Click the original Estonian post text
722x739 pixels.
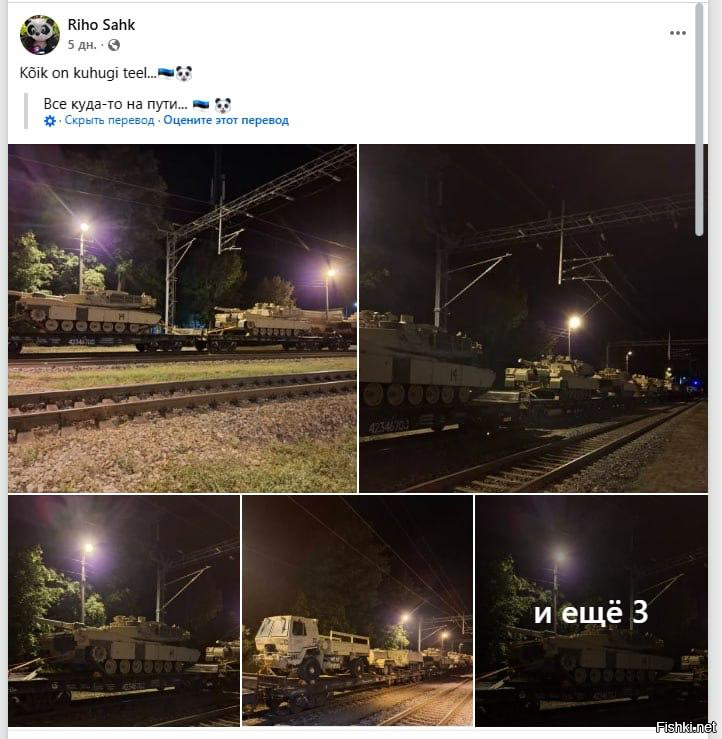click(x=88, y=73)
